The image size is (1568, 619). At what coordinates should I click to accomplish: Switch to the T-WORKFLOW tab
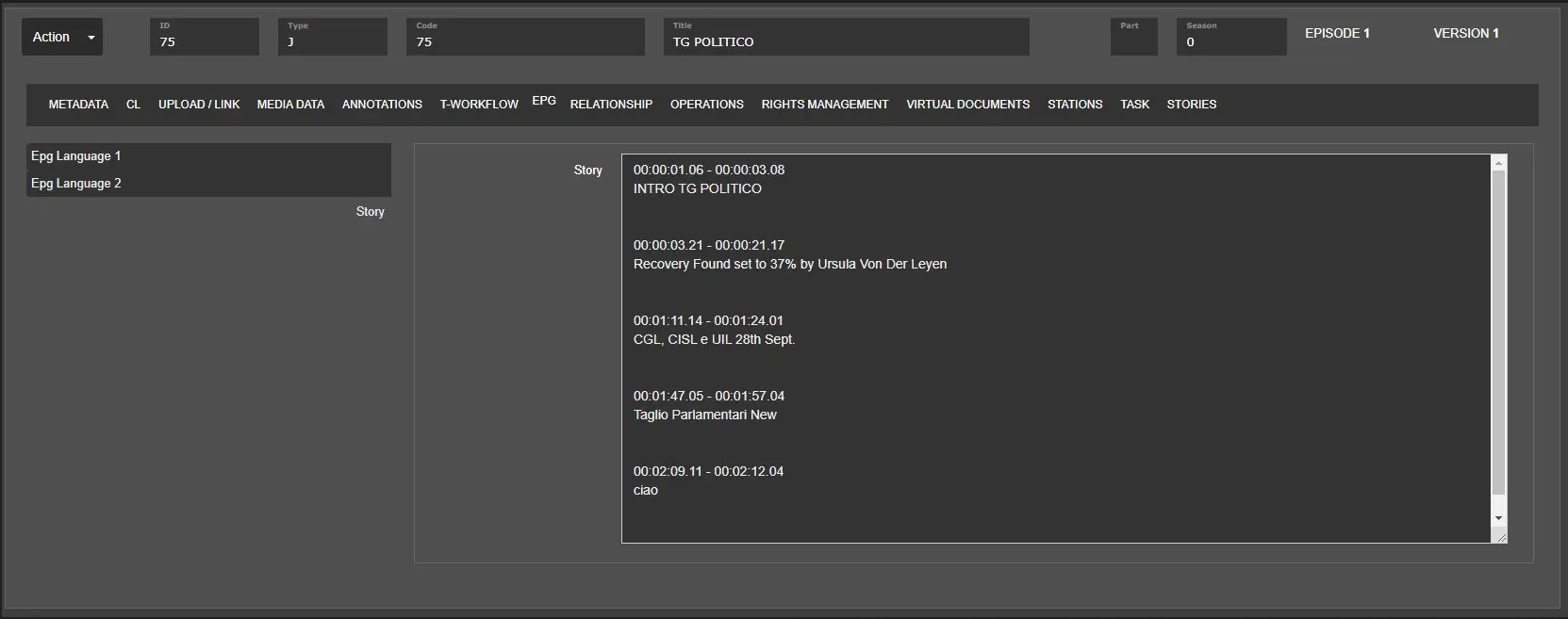pyautogui.click(x=479, y=105)
